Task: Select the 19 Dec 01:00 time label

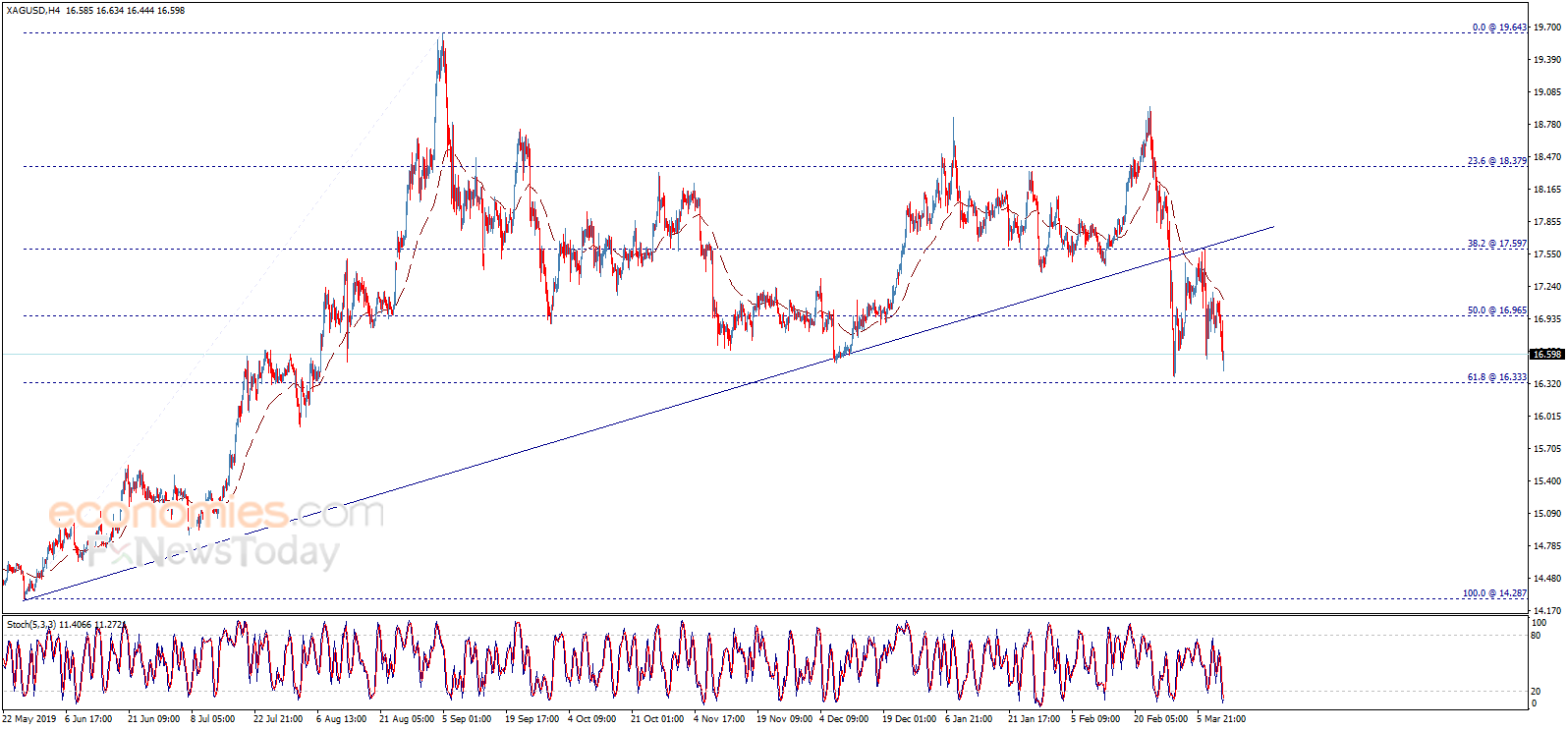Action: tap(909, 719)
